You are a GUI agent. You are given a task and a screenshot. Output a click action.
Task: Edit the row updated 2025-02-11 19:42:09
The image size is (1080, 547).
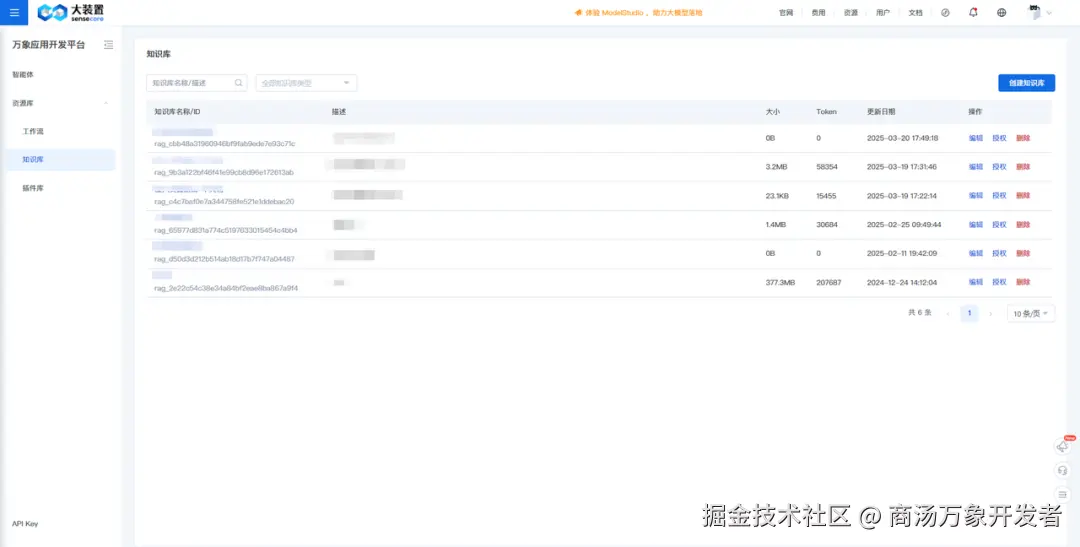(976, 254)
